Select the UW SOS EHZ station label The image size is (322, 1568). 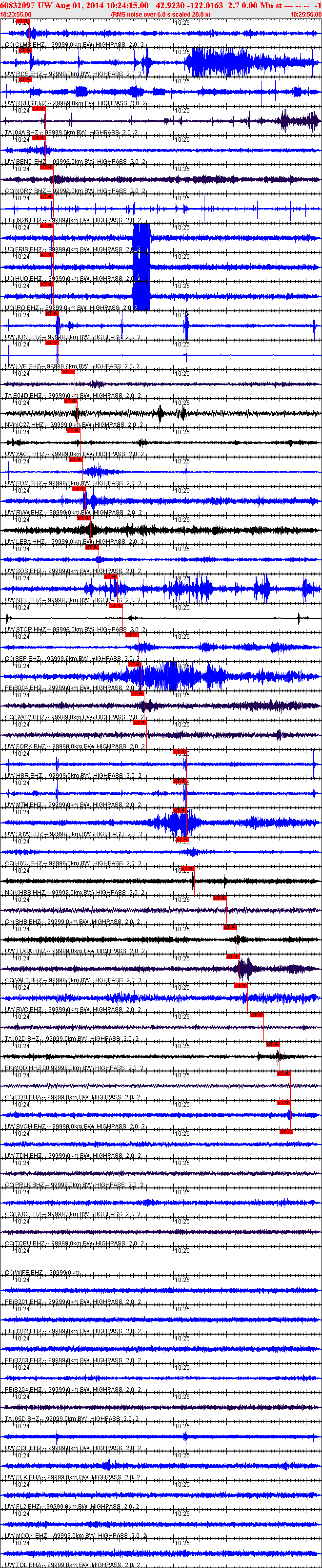[x=73, y=571]
